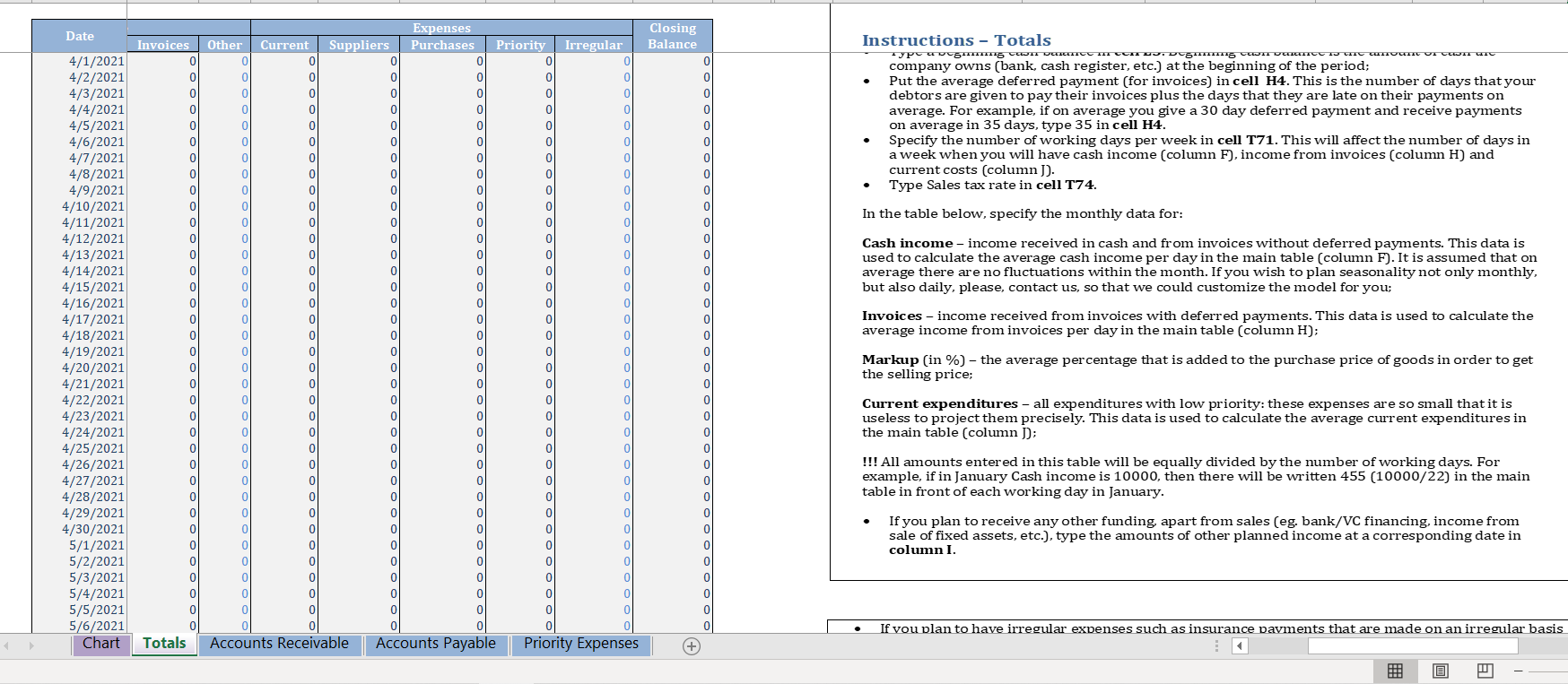Select the 4/30/2021 date cell
The image size is (1568, 684).
[79, 529]
